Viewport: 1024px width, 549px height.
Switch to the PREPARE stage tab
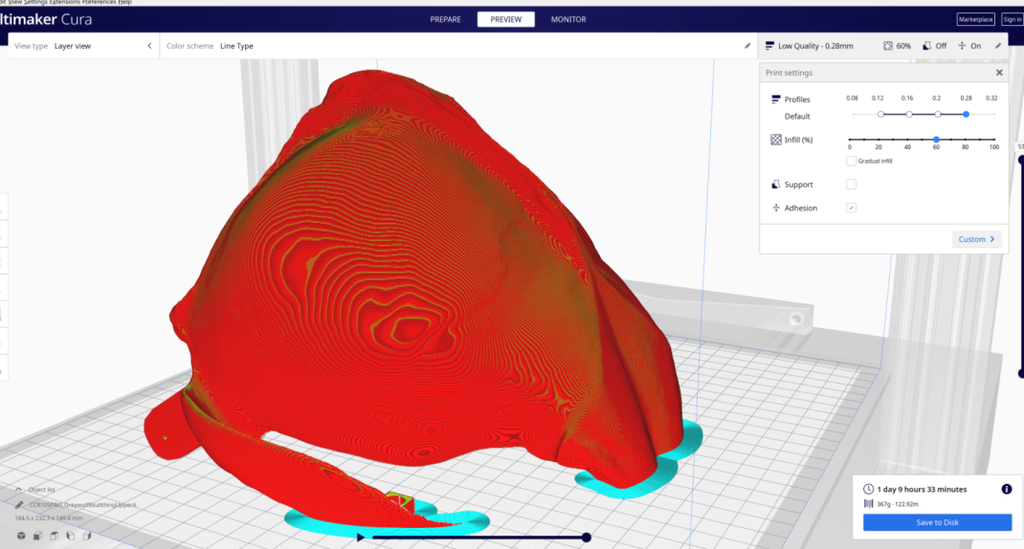click(445, 20)
